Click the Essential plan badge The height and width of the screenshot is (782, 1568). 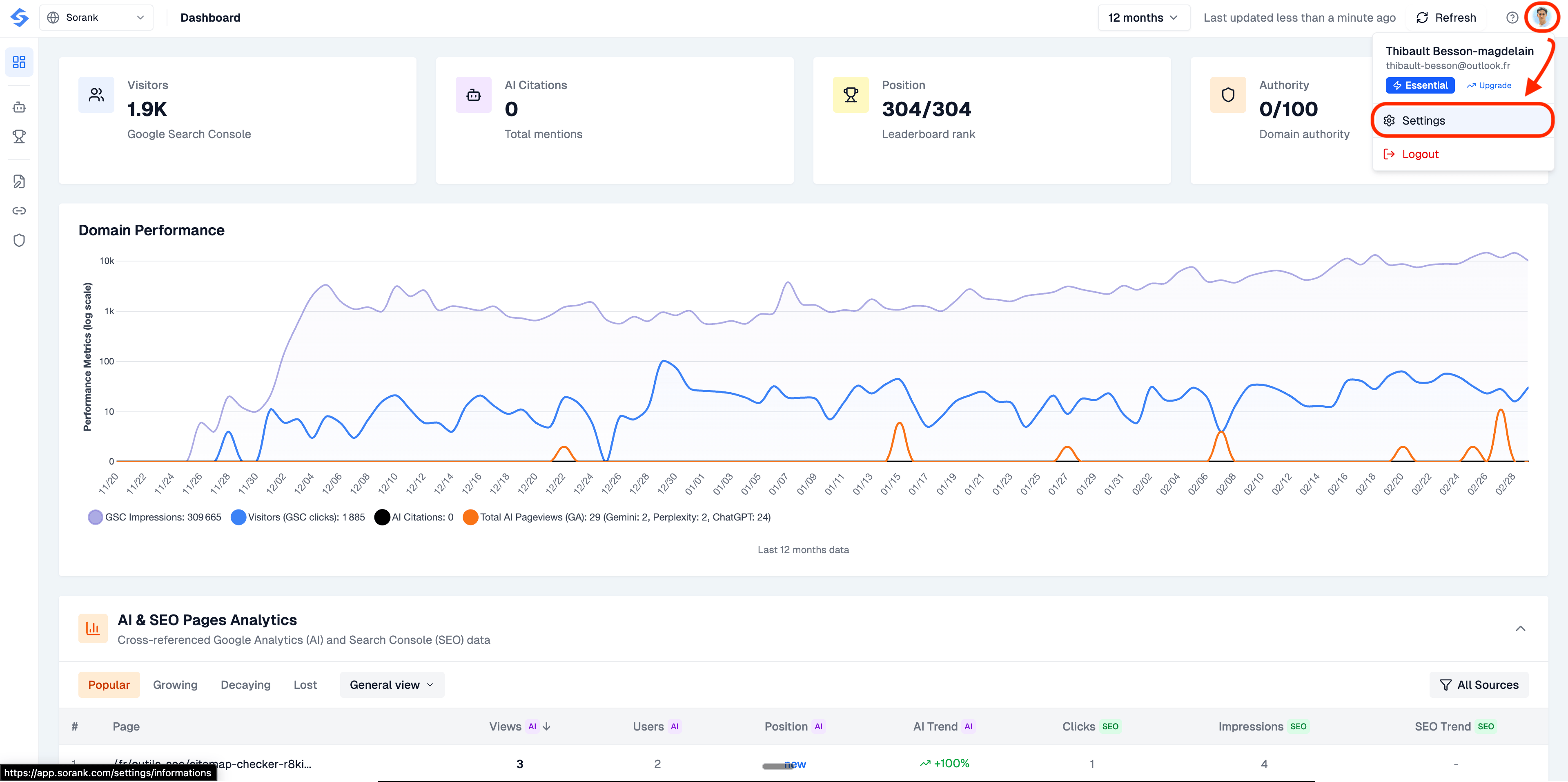1420,85
